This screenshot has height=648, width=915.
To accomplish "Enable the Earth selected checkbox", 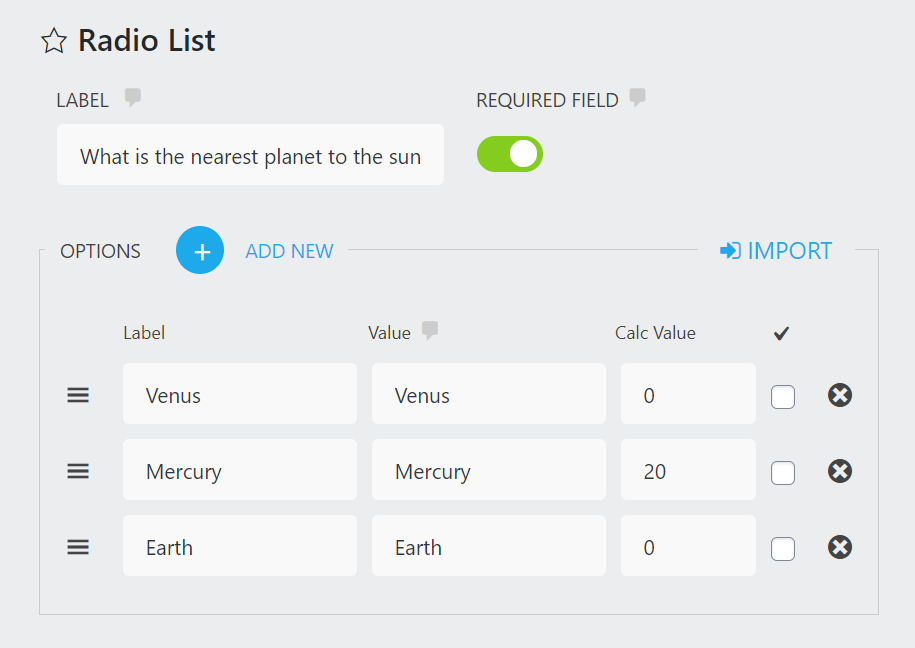I will (x=783, y=549).
